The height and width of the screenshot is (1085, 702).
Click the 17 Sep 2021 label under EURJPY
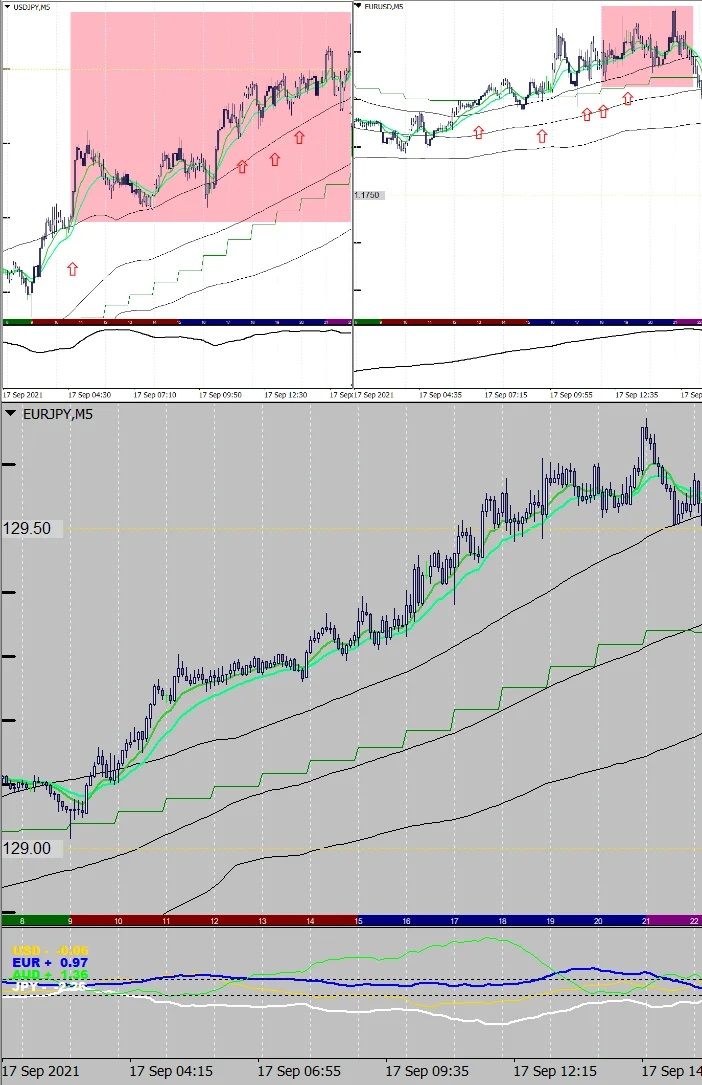click(41, 1071)
